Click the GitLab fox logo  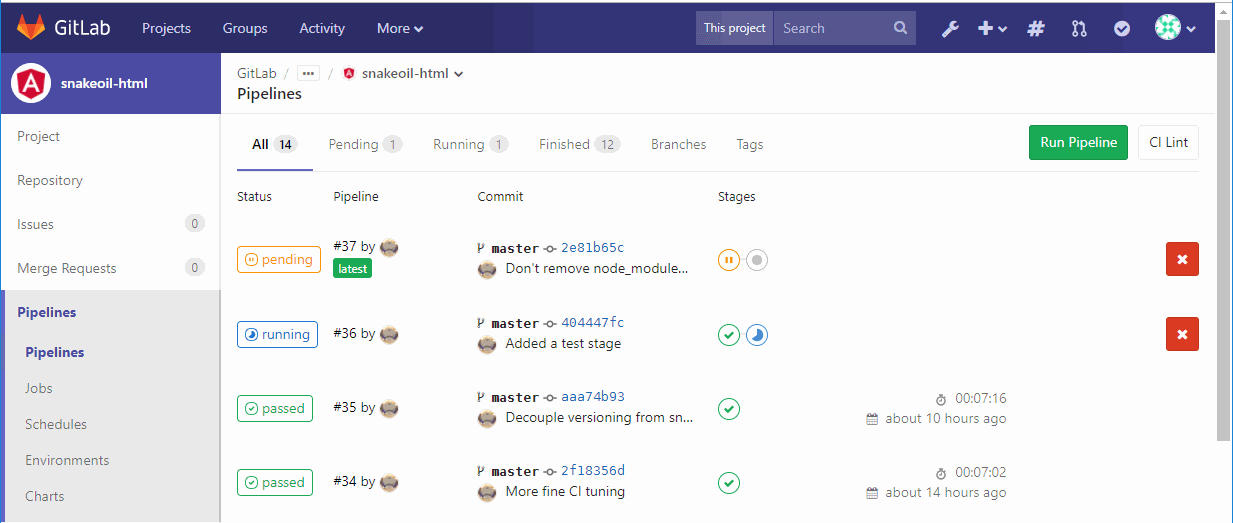point(30,28)
